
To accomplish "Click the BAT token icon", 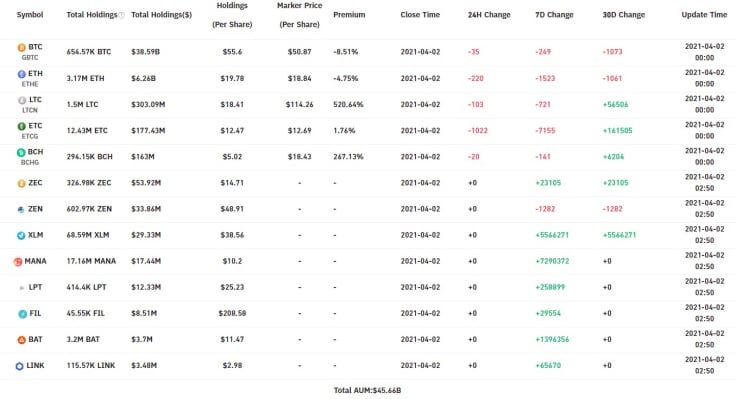I will tap(21, 340).
